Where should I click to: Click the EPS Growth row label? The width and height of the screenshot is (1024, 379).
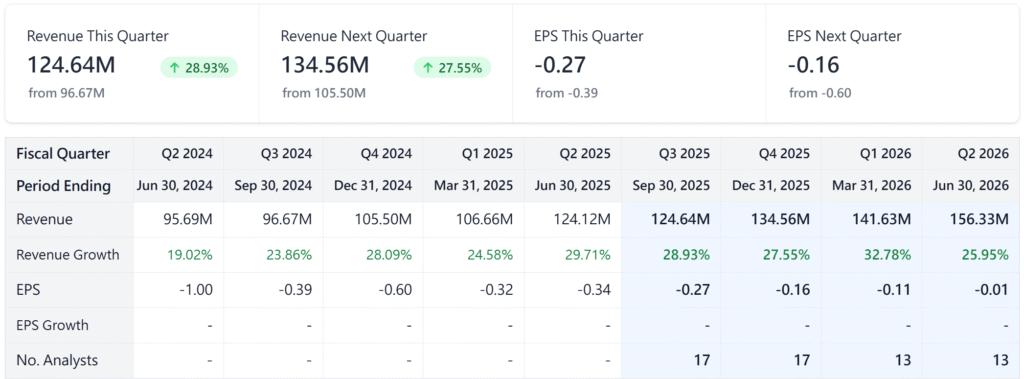(52, 325)
